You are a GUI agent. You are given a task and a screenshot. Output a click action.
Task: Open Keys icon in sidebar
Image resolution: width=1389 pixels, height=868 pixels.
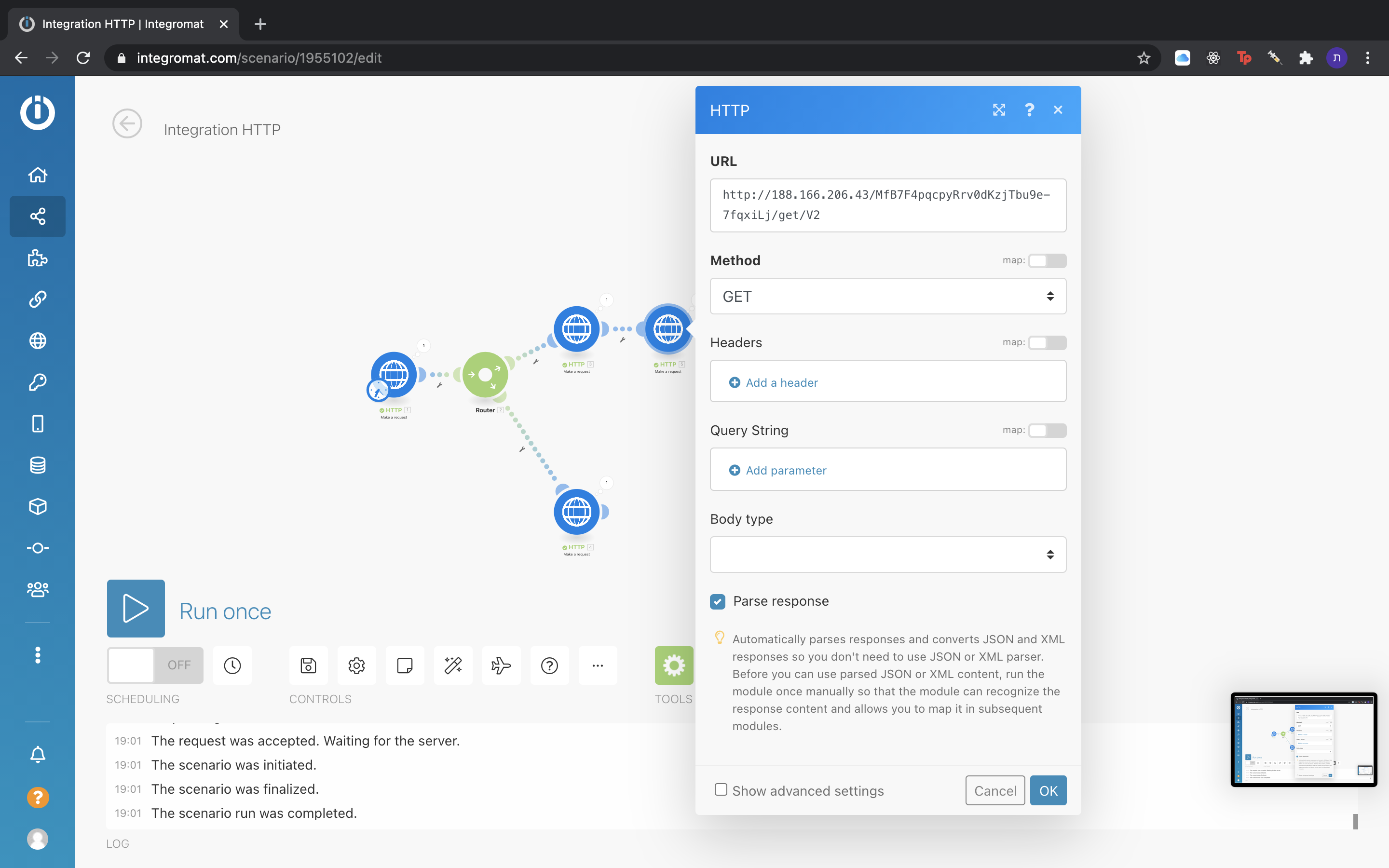(x=38, y=382)
